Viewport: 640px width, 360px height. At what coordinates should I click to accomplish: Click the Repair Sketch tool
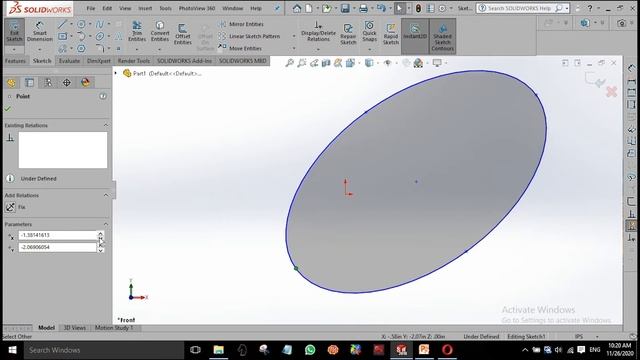pyautogui.click(x=348, y=33)
